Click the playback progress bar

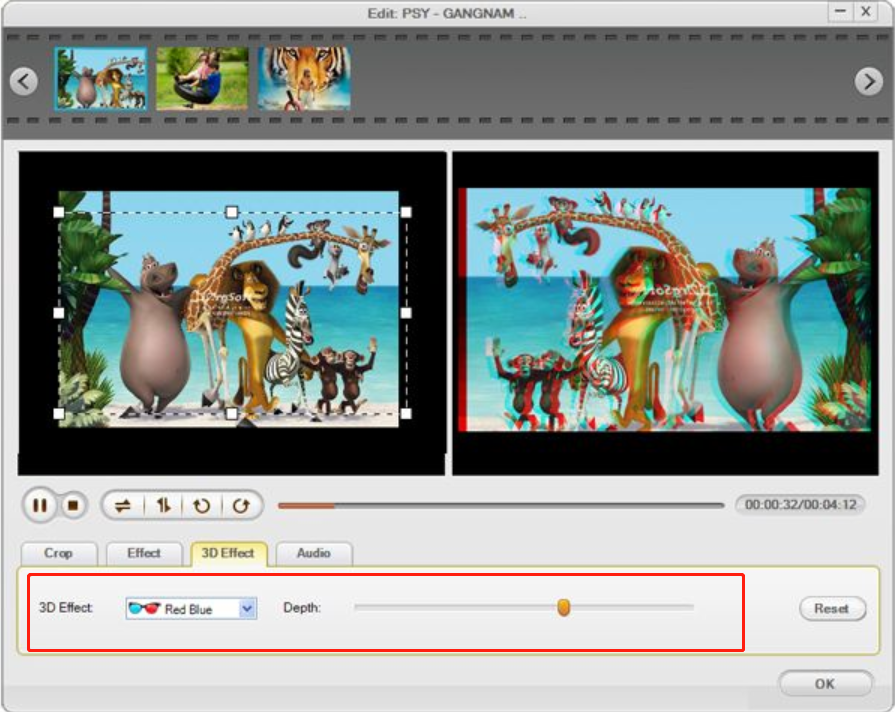pyautogui.click(x=501, y=506)
